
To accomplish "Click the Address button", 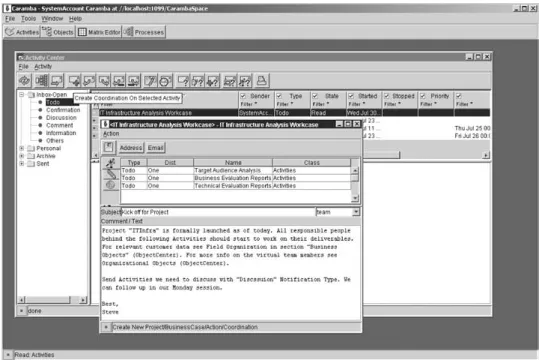I will (x=131, y=148).
